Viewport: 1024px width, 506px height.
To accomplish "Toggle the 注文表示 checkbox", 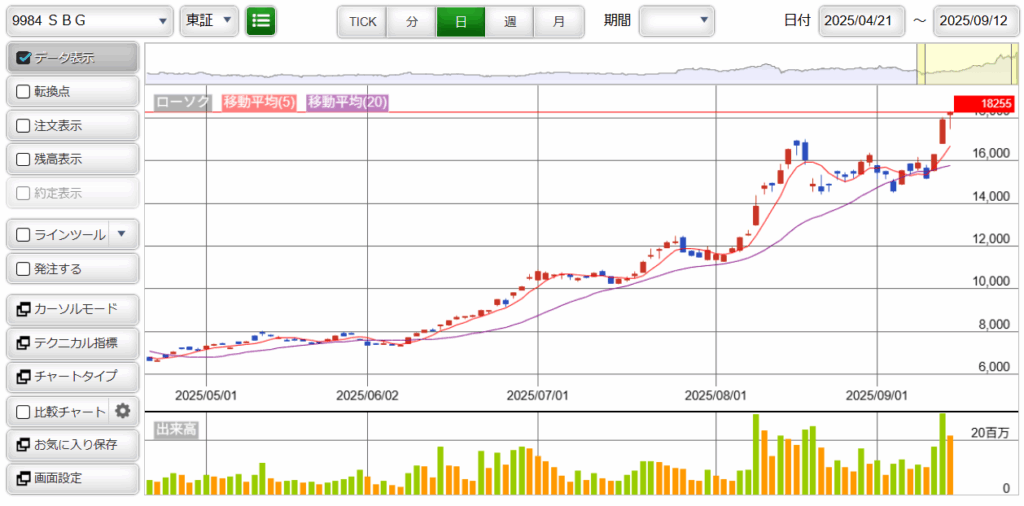I will (x=25, y=126).
